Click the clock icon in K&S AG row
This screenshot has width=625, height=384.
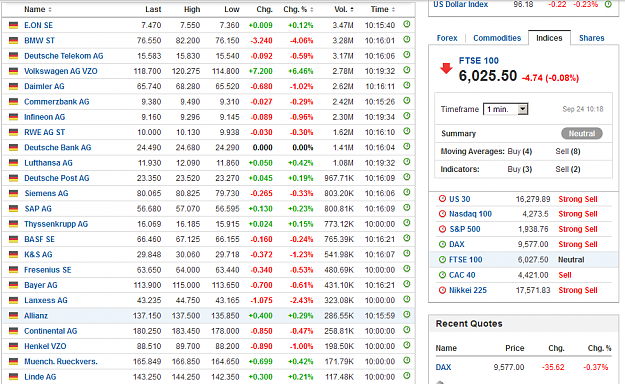coord(407,254)
